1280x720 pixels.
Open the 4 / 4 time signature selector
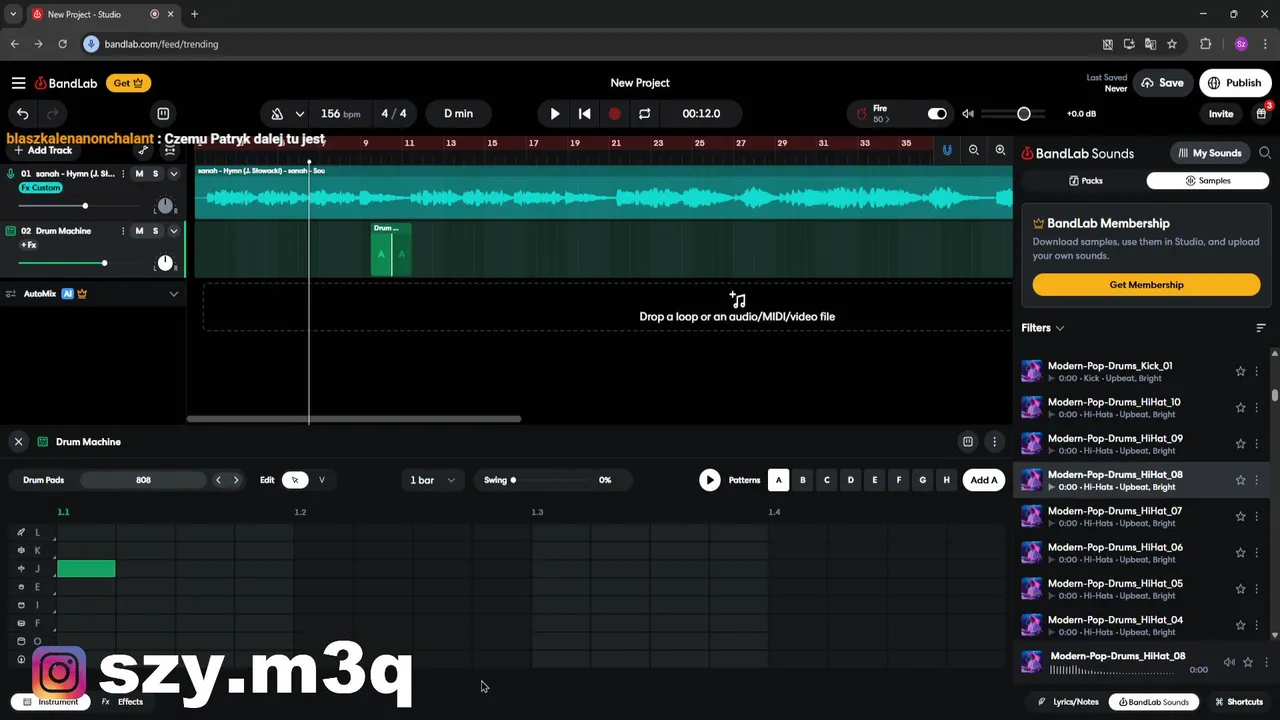(x=394, y=114)
